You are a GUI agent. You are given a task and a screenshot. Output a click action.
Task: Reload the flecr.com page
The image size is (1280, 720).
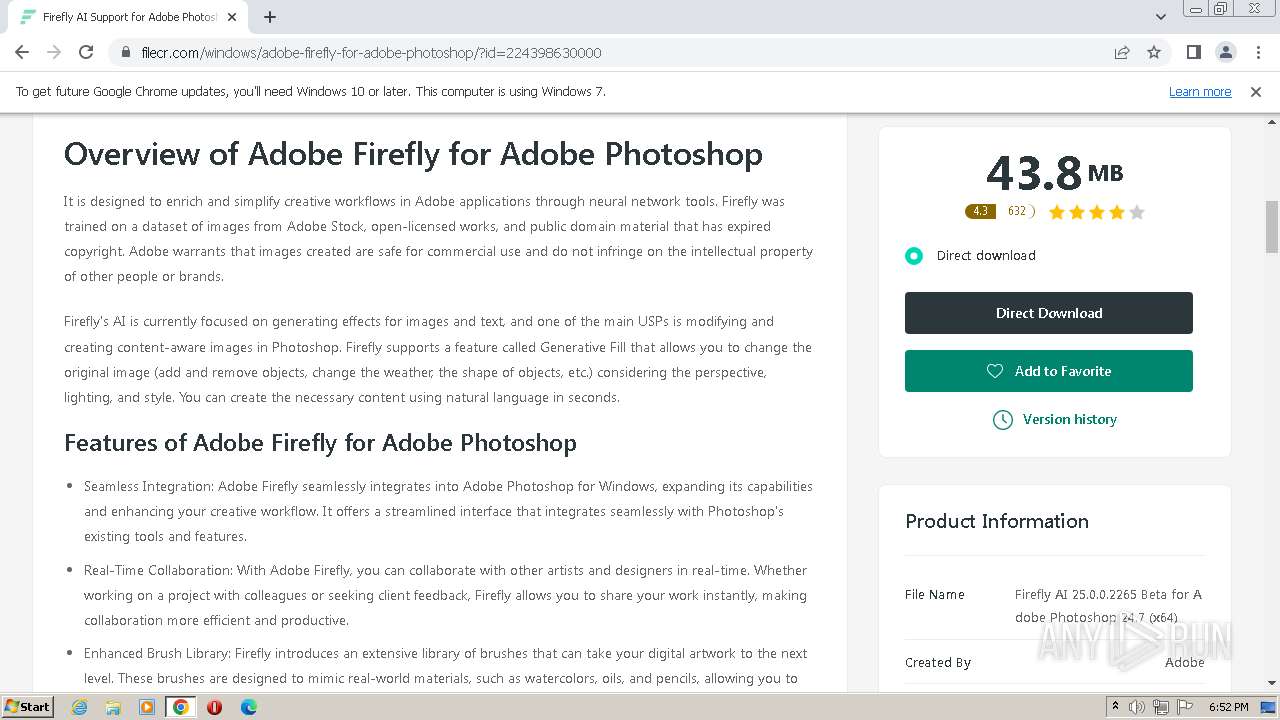[x=86, y=52]
